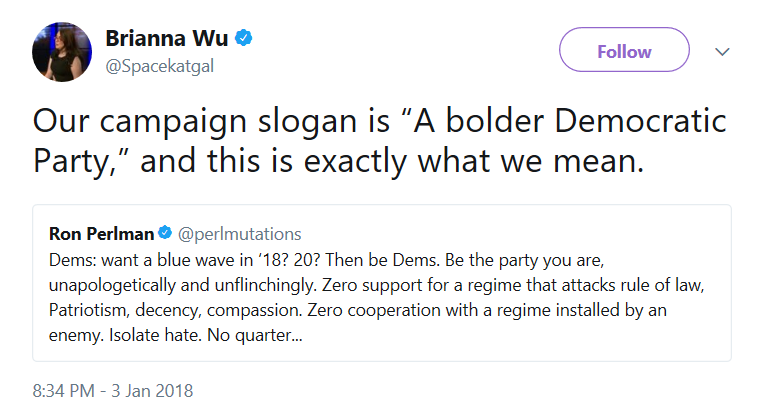Click the main tweet text 'Our campaign slogan'
The height and width of the screenshot is (417, 777).
tap(380, 141)
